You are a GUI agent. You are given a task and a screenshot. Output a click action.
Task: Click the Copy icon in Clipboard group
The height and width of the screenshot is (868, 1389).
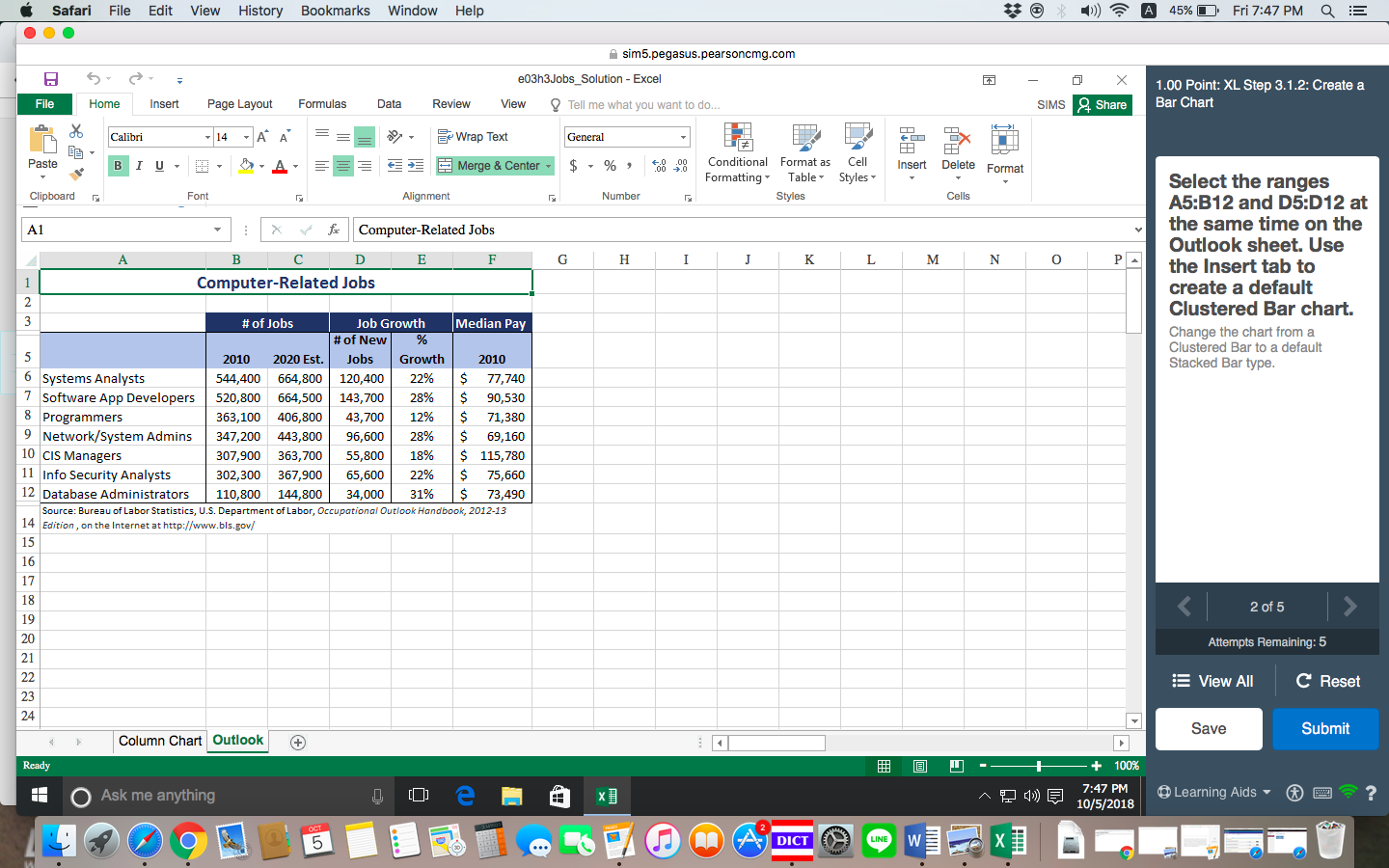click(x=76, y=152)
